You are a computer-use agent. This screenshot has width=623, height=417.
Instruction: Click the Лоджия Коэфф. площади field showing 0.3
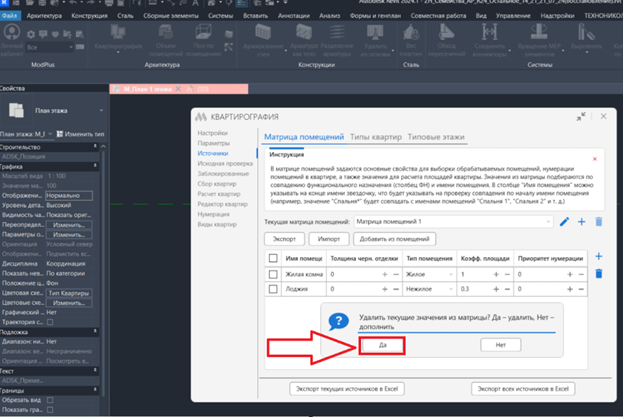(475, 289)
